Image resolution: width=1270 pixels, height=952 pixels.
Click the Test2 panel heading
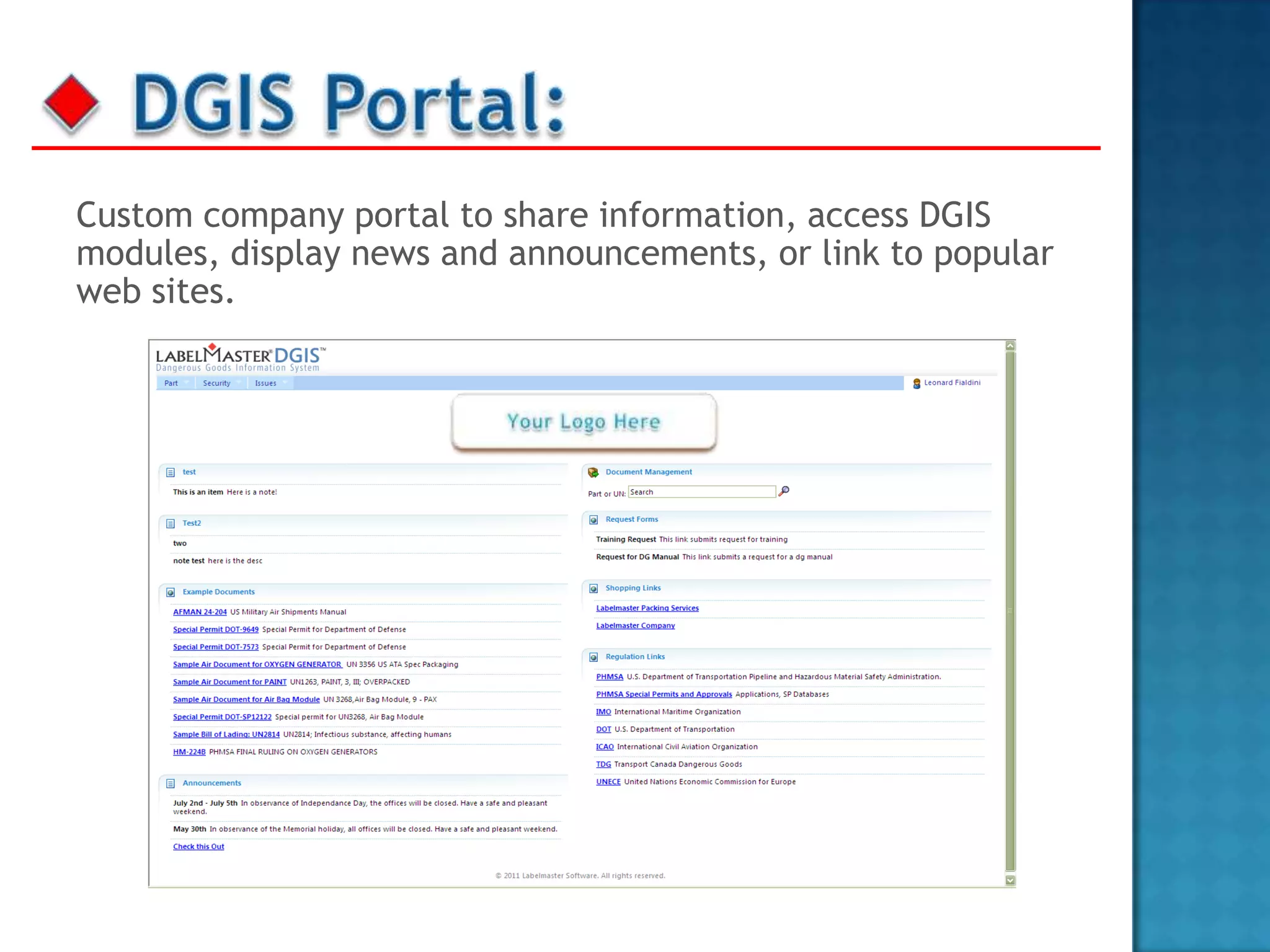(x=192, y=523)
